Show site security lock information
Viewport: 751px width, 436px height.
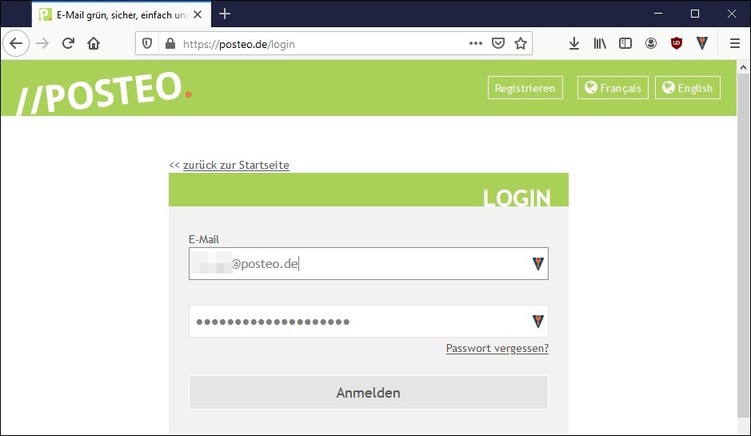tap(170, 44)
